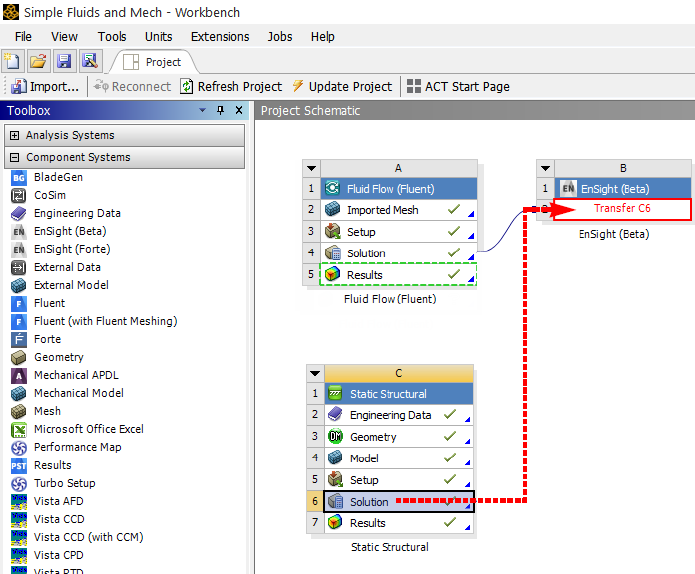This screenshot has height=574, width=695.
Task: Click Update Project button
Action: pyautogui.click(x=342, y=86)
